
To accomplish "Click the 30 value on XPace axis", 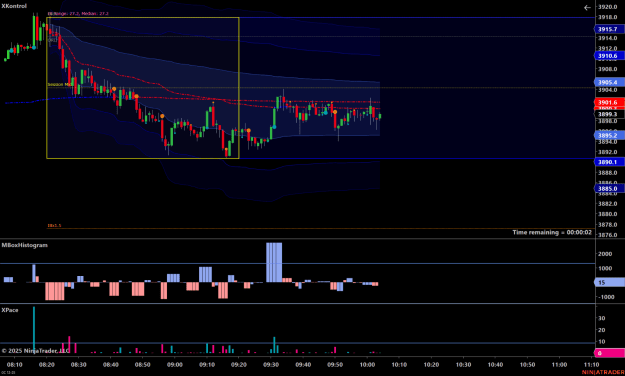I will tap(601, 318).
